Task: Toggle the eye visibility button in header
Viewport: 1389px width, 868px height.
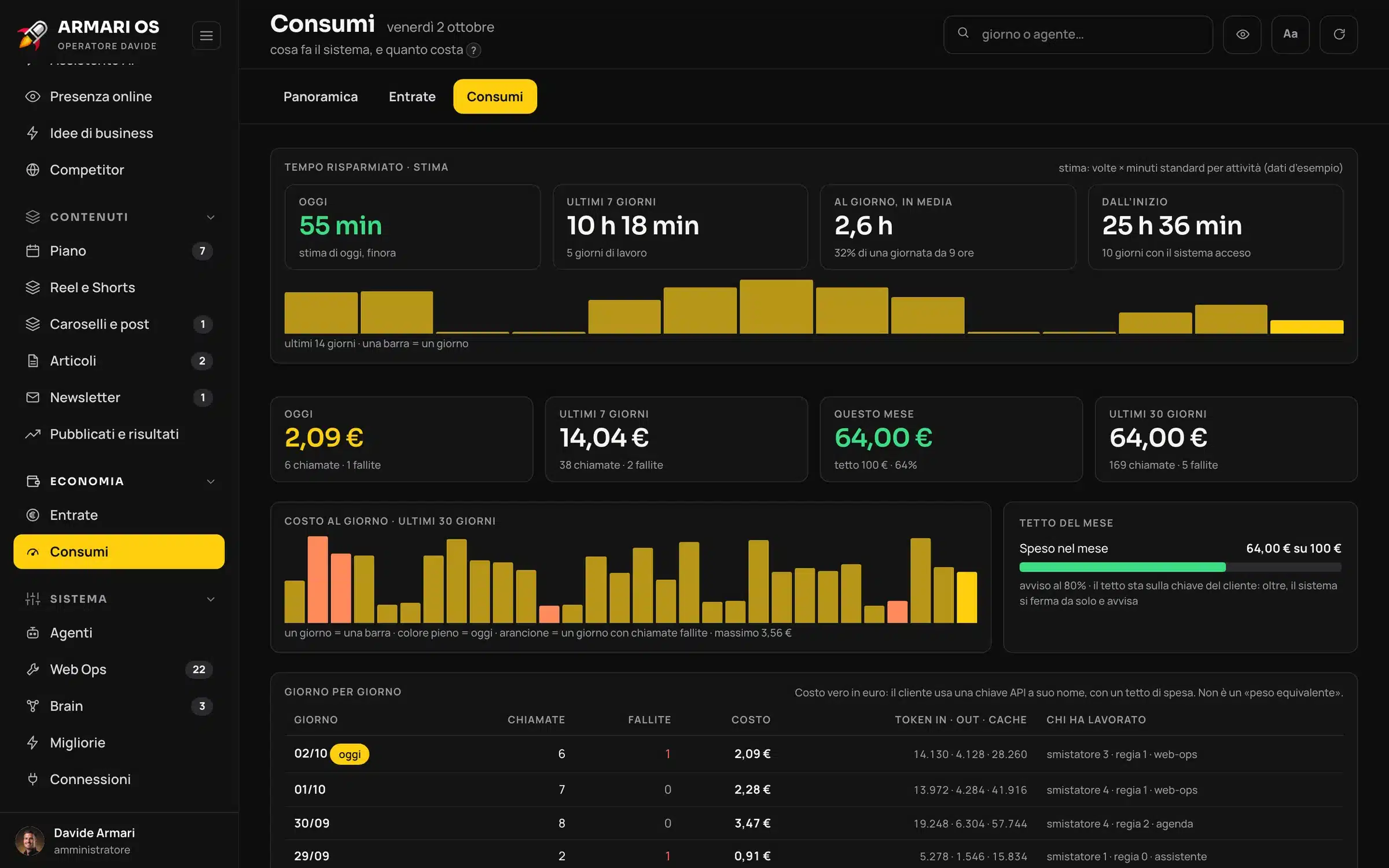Action: coord(1242,35)
